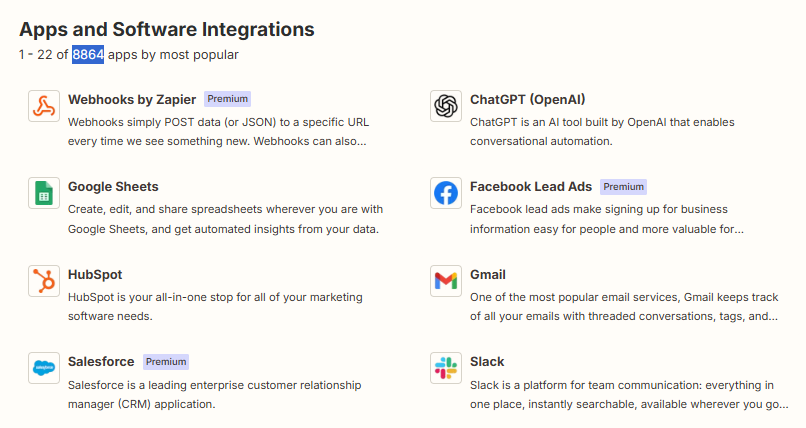The height and width of the screenshot is (428, 806).
Task: Select the Gmail app name
Action: point(488,274)
